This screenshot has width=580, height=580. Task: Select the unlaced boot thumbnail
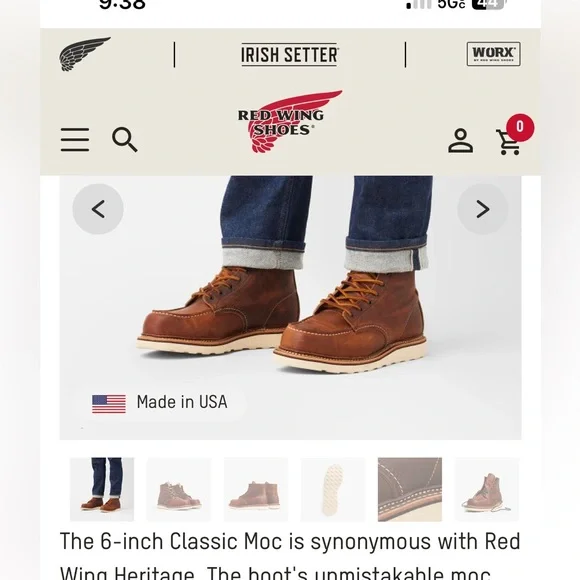(487, 489)
